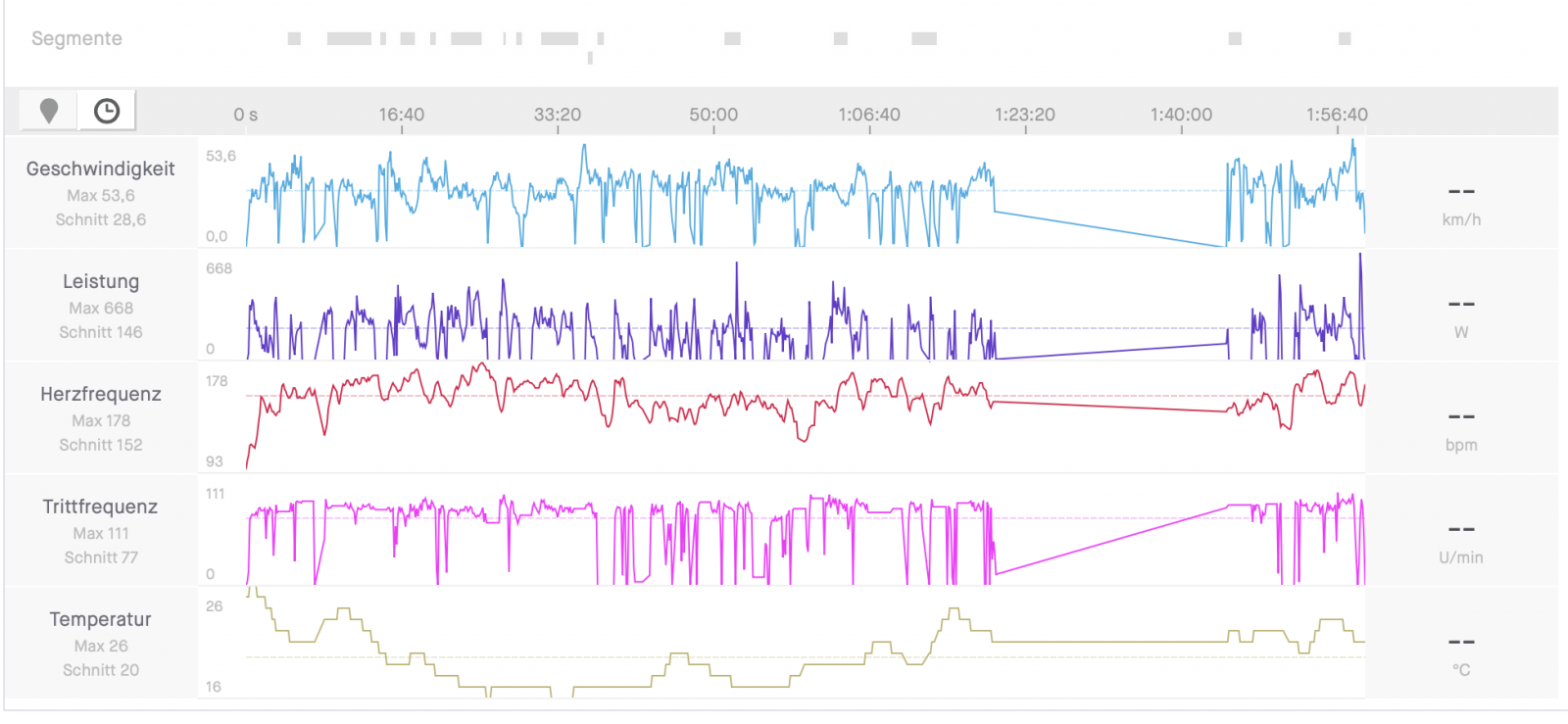This screenshot has height=724, width=1568.
Task: Click the 0 s axis start label
Action: 246,115
